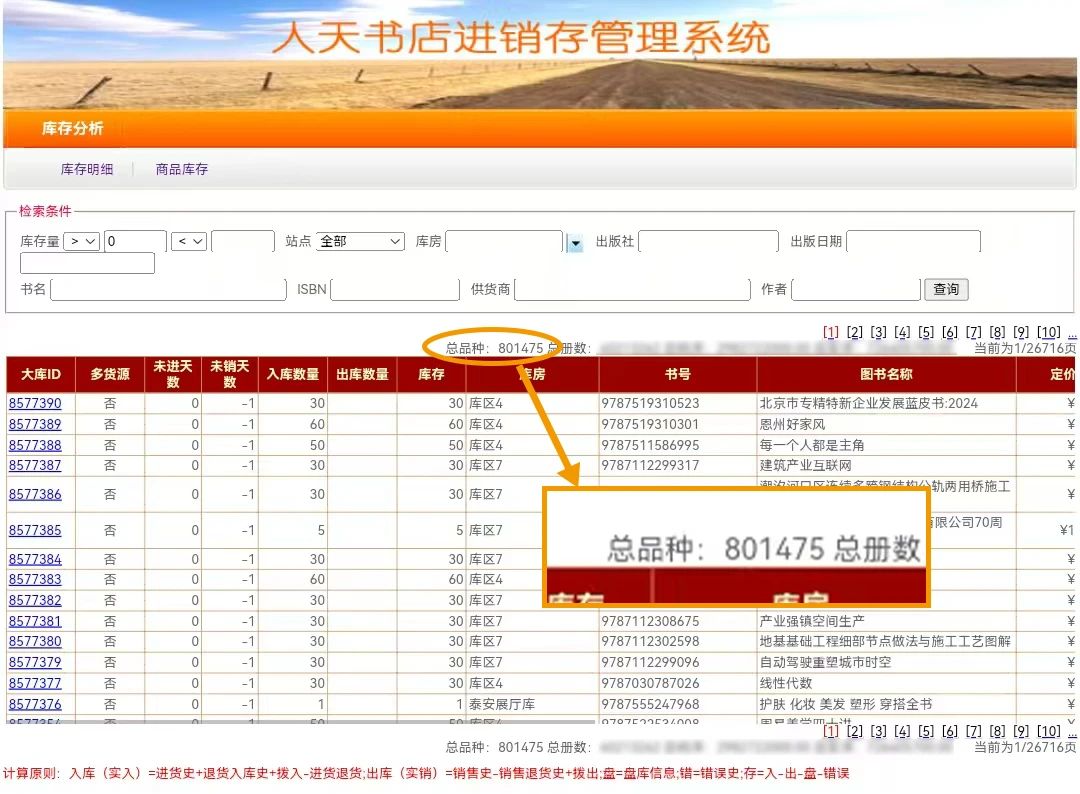This screenshot has width=1080, height=794.
Task: Switch to the 库存明细 tab
Action: pos(87,170)
